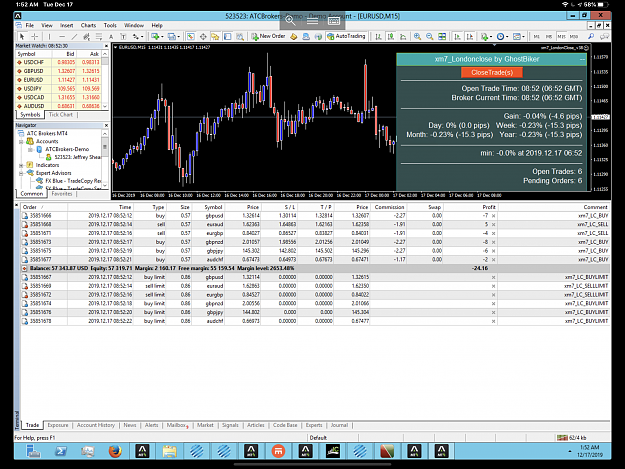Open the Charts menu
The image size is (625, 469).
(88, 26)
